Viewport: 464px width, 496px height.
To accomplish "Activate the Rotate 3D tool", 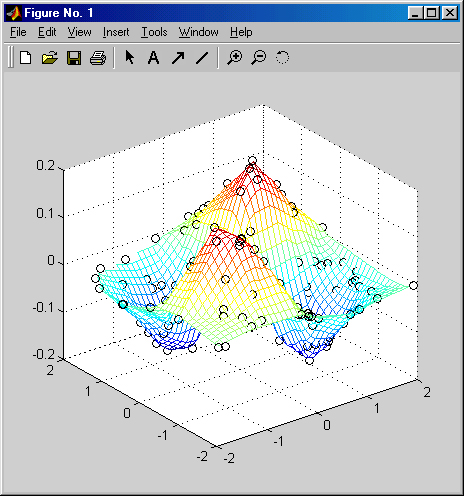I will click(282, 57).
